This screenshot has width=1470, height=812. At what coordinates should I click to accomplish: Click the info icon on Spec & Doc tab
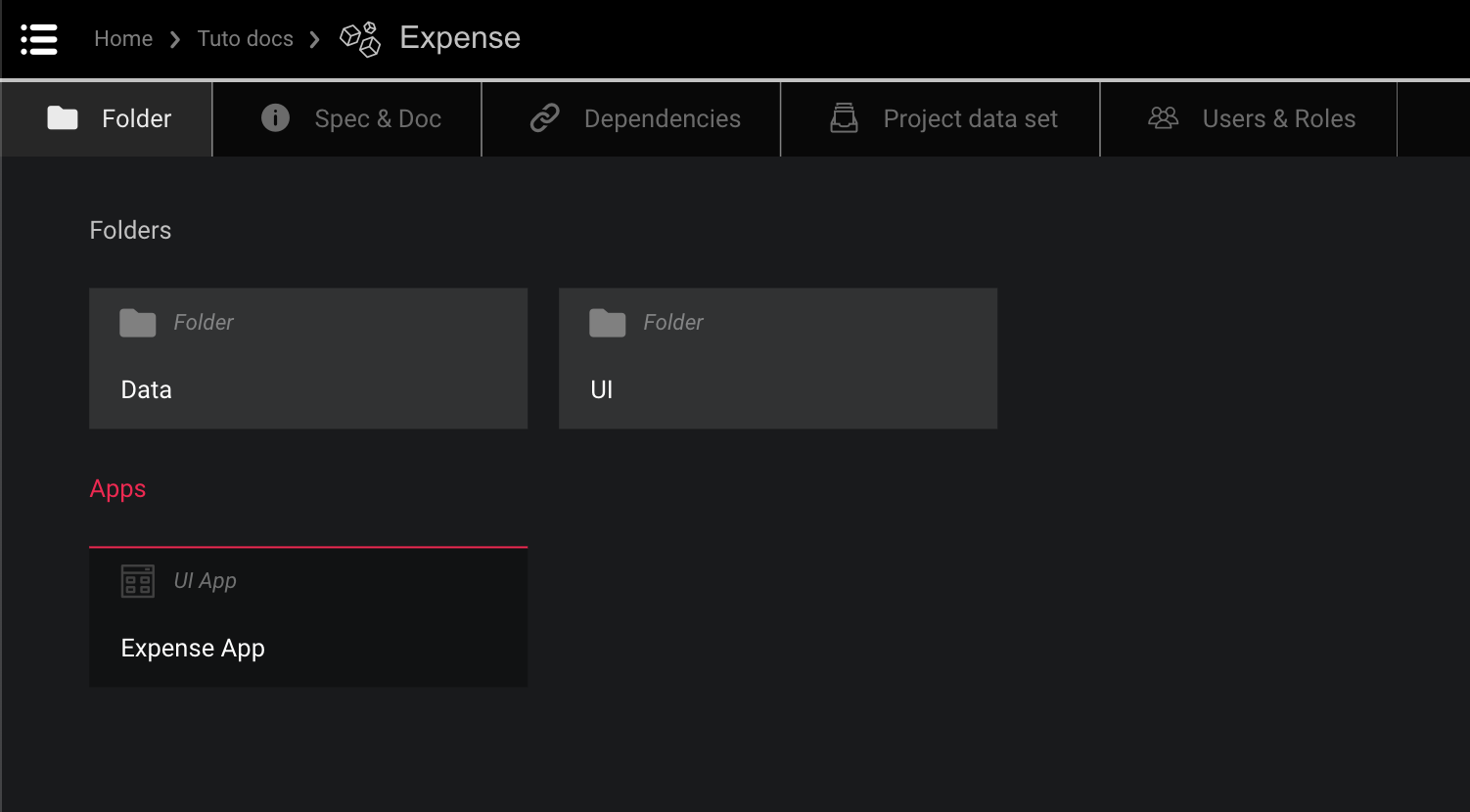(274, 117)
